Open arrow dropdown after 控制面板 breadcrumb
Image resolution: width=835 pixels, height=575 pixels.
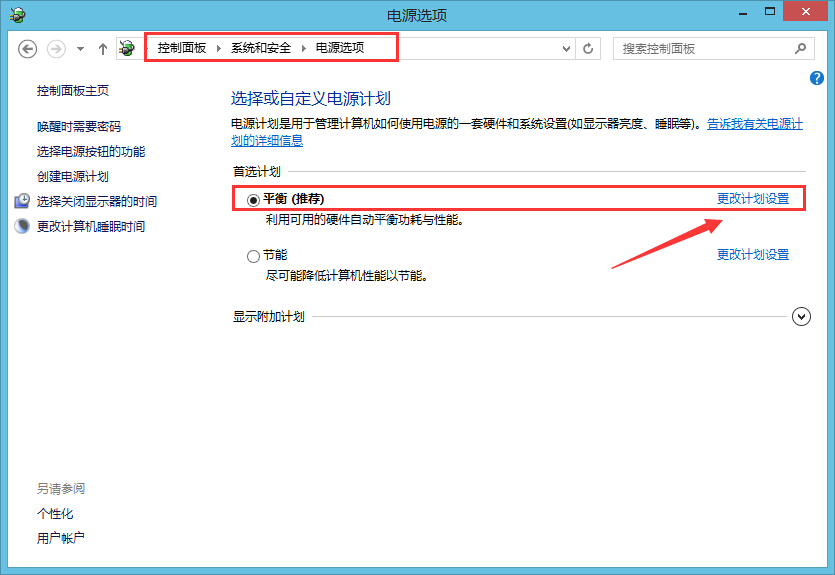coord(219,48)
